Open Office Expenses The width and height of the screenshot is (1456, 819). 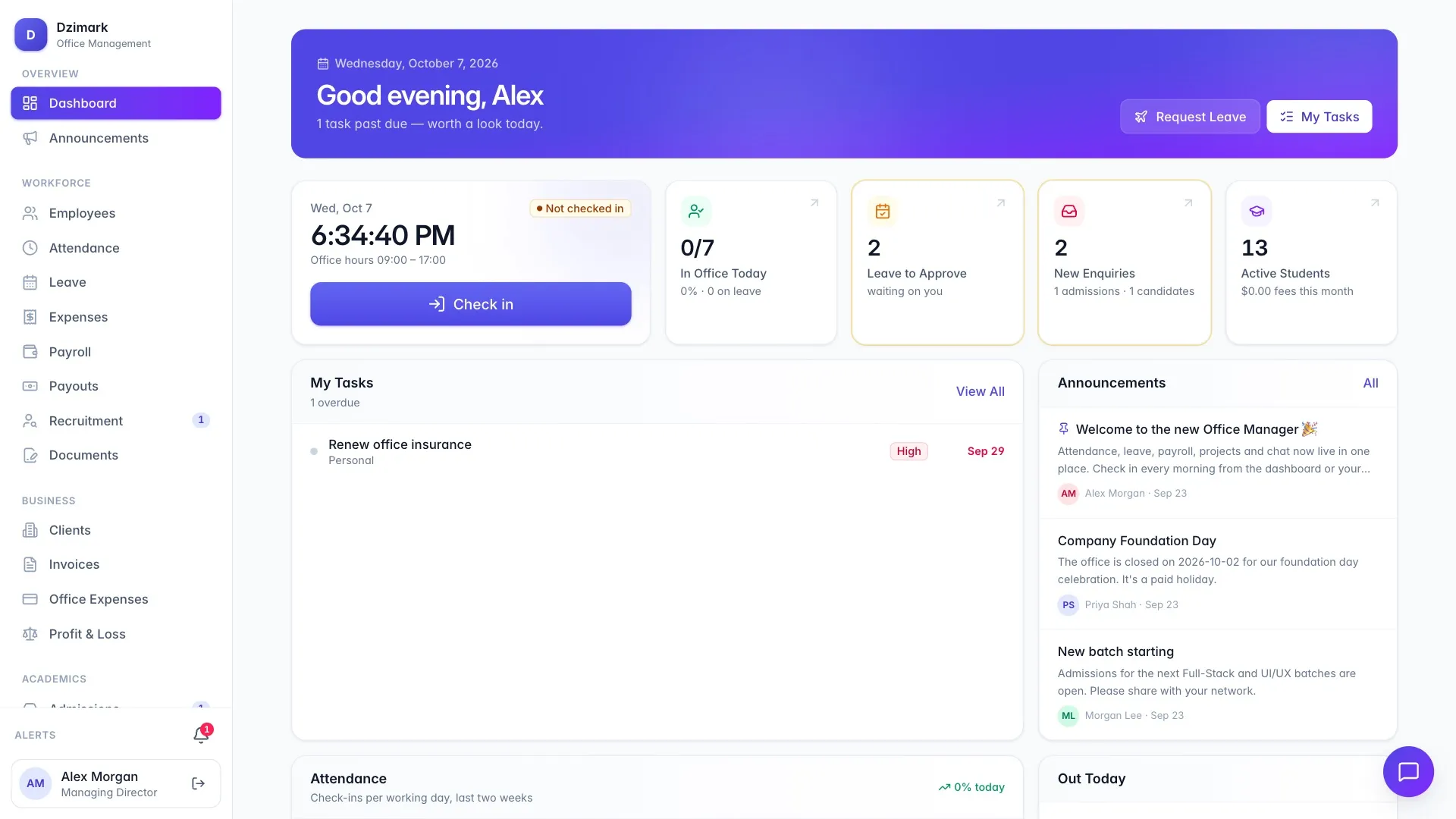pos(116,599)
